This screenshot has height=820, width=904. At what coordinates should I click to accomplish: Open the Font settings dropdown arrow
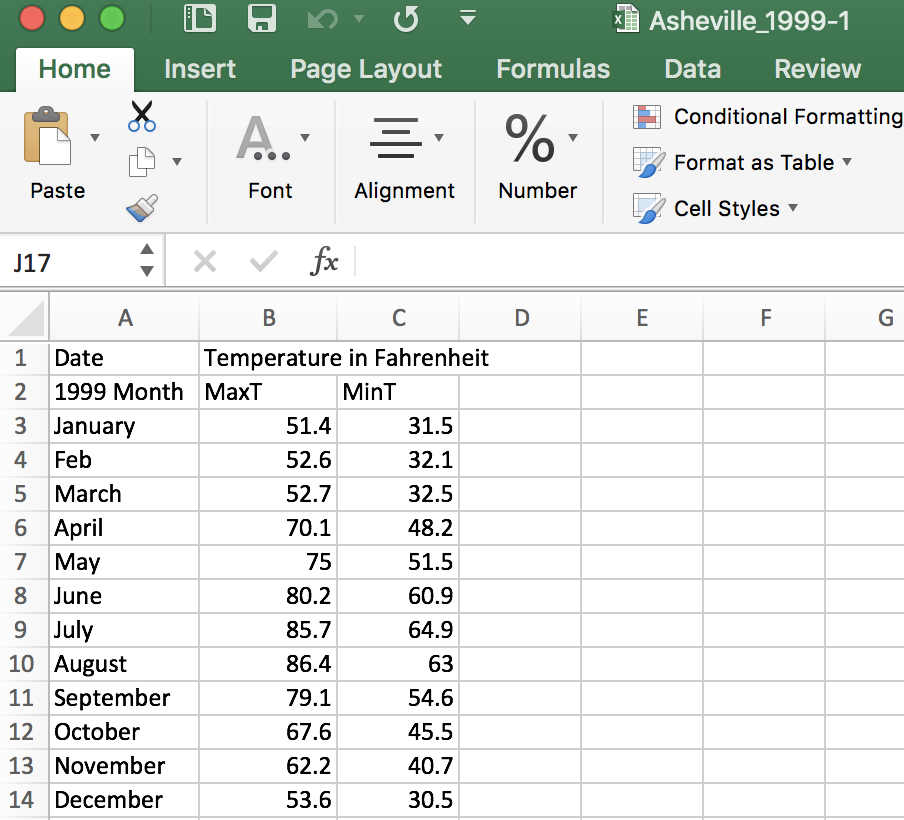306,136
